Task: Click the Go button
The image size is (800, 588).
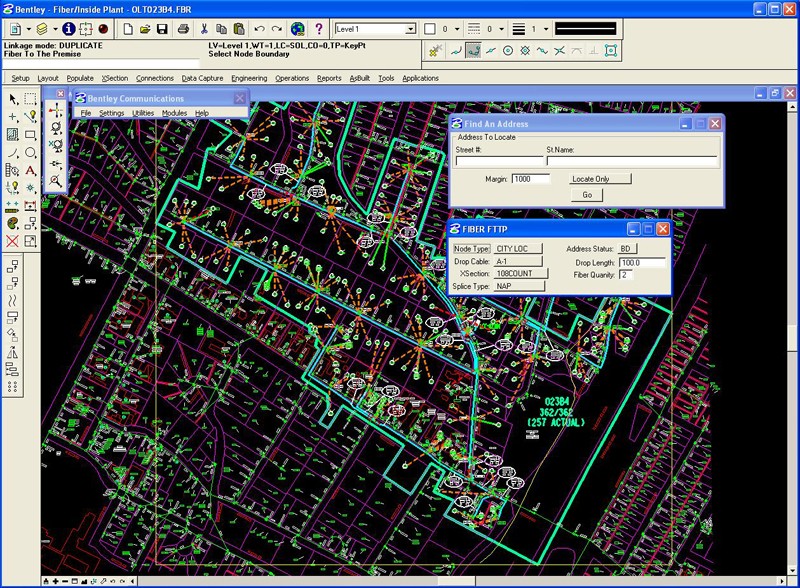Action: tap(587, 195)
